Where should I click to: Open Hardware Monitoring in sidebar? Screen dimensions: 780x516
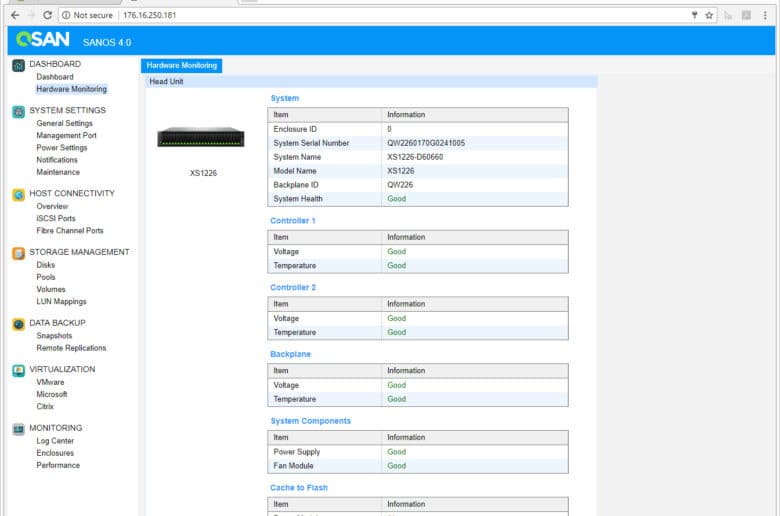click(72, 89)
